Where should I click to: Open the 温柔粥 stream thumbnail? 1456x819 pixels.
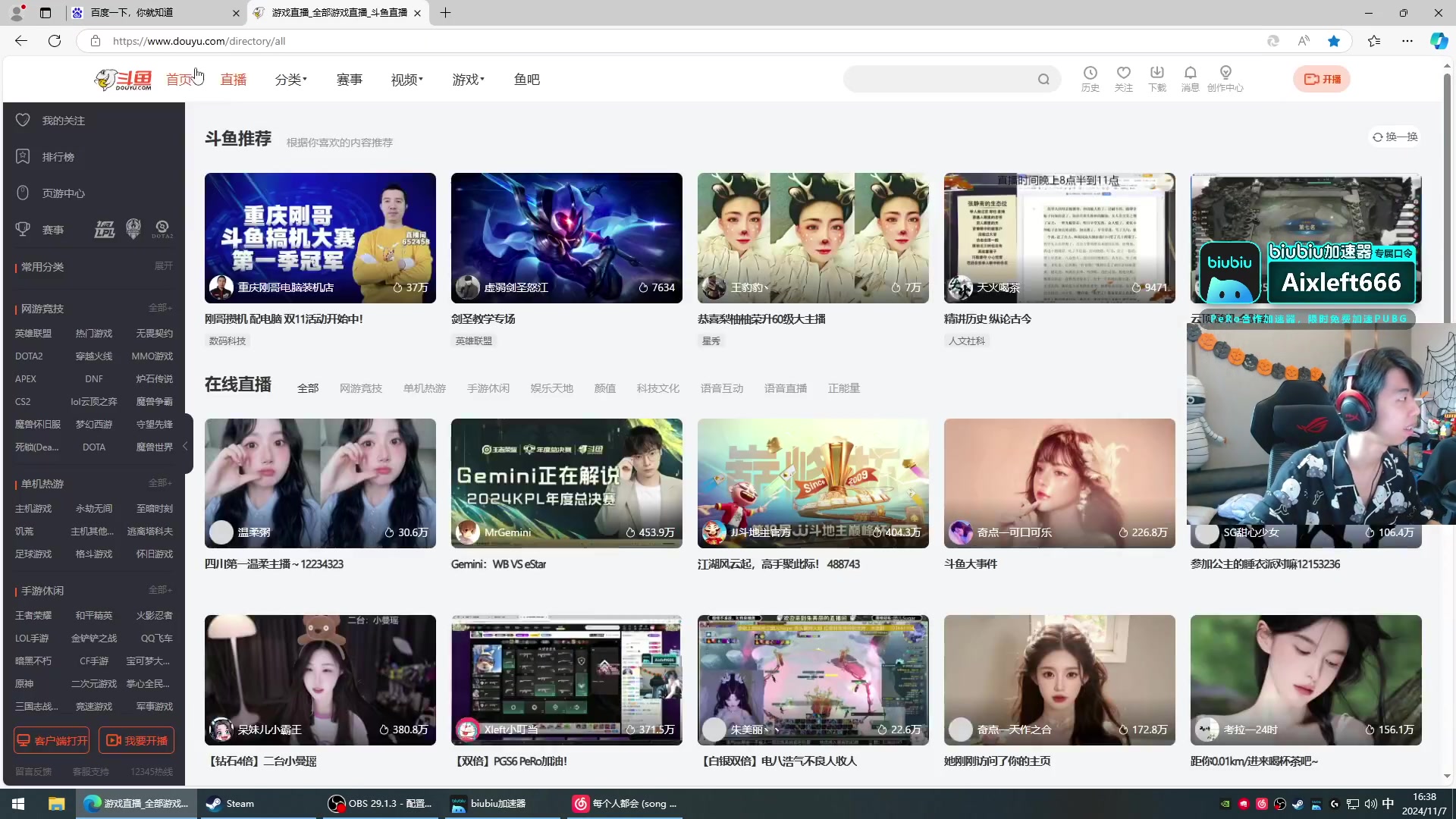click(320, 483)
